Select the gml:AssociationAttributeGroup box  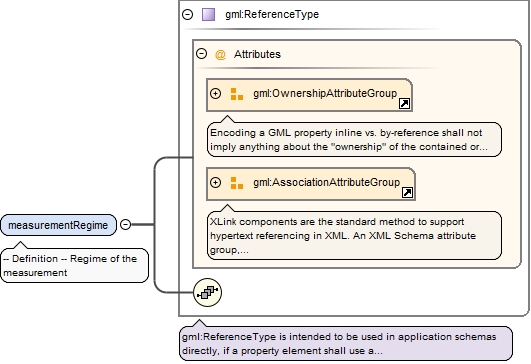(x=311, y=184)
